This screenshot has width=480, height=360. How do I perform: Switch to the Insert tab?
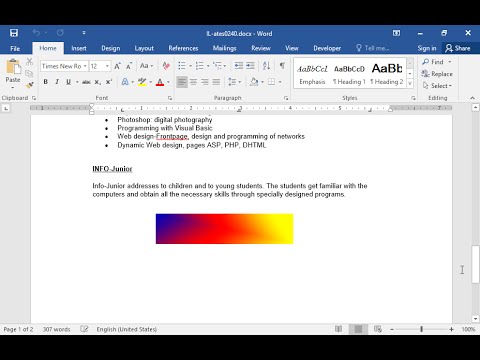(79, 48)
